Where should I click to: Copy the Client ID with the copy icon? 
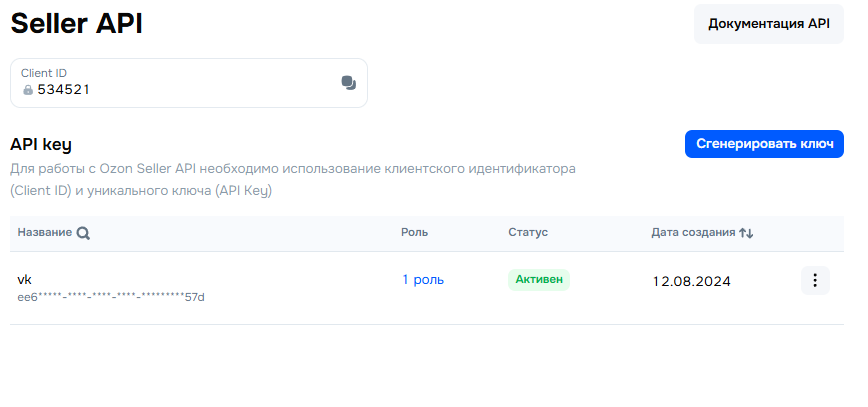348,83
